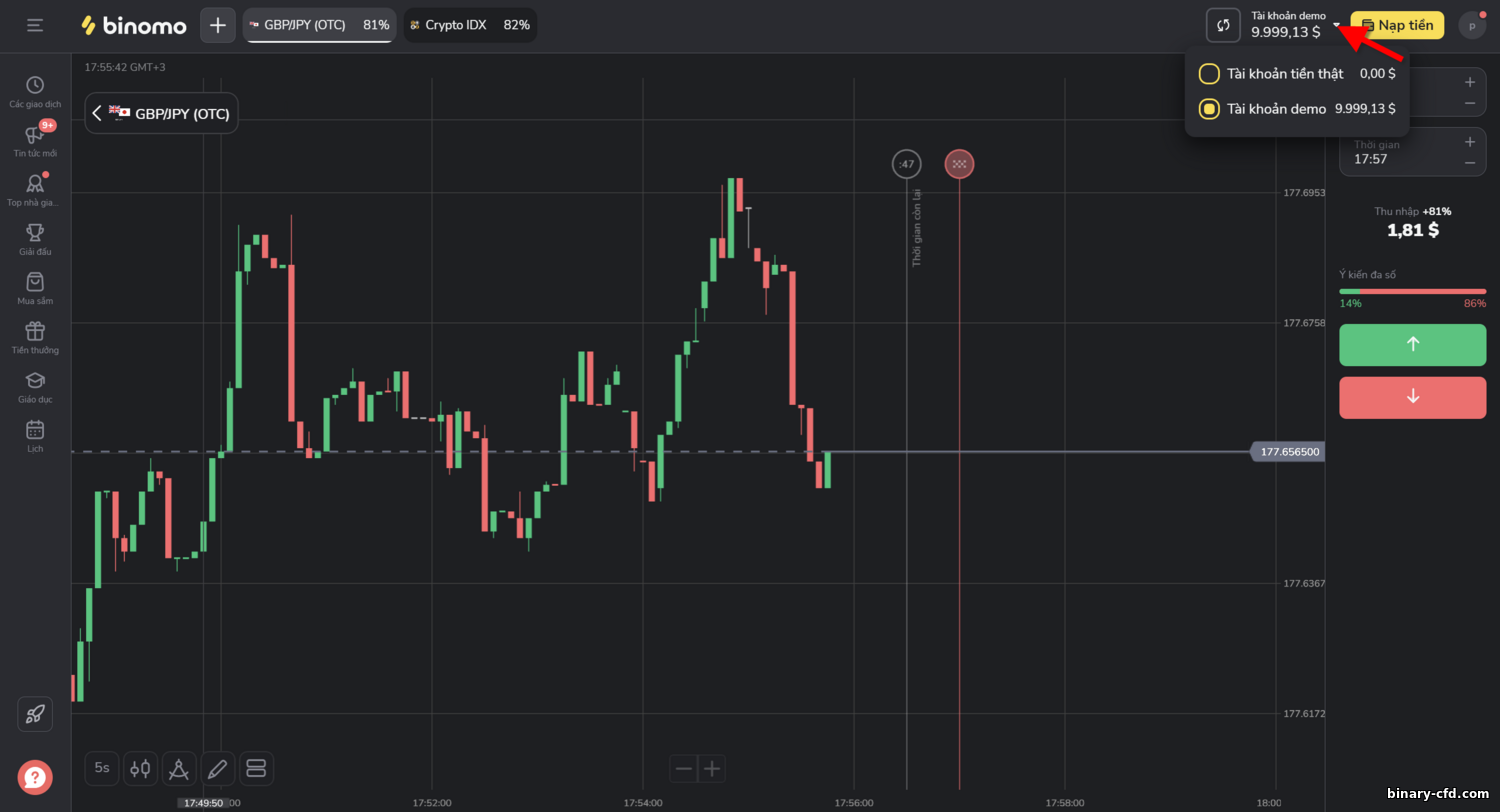The image size is (1500, 812).
Task: Click the yellow Nạp tiền deposit button
Action: pyautogui.click(x=1397, y=25)
